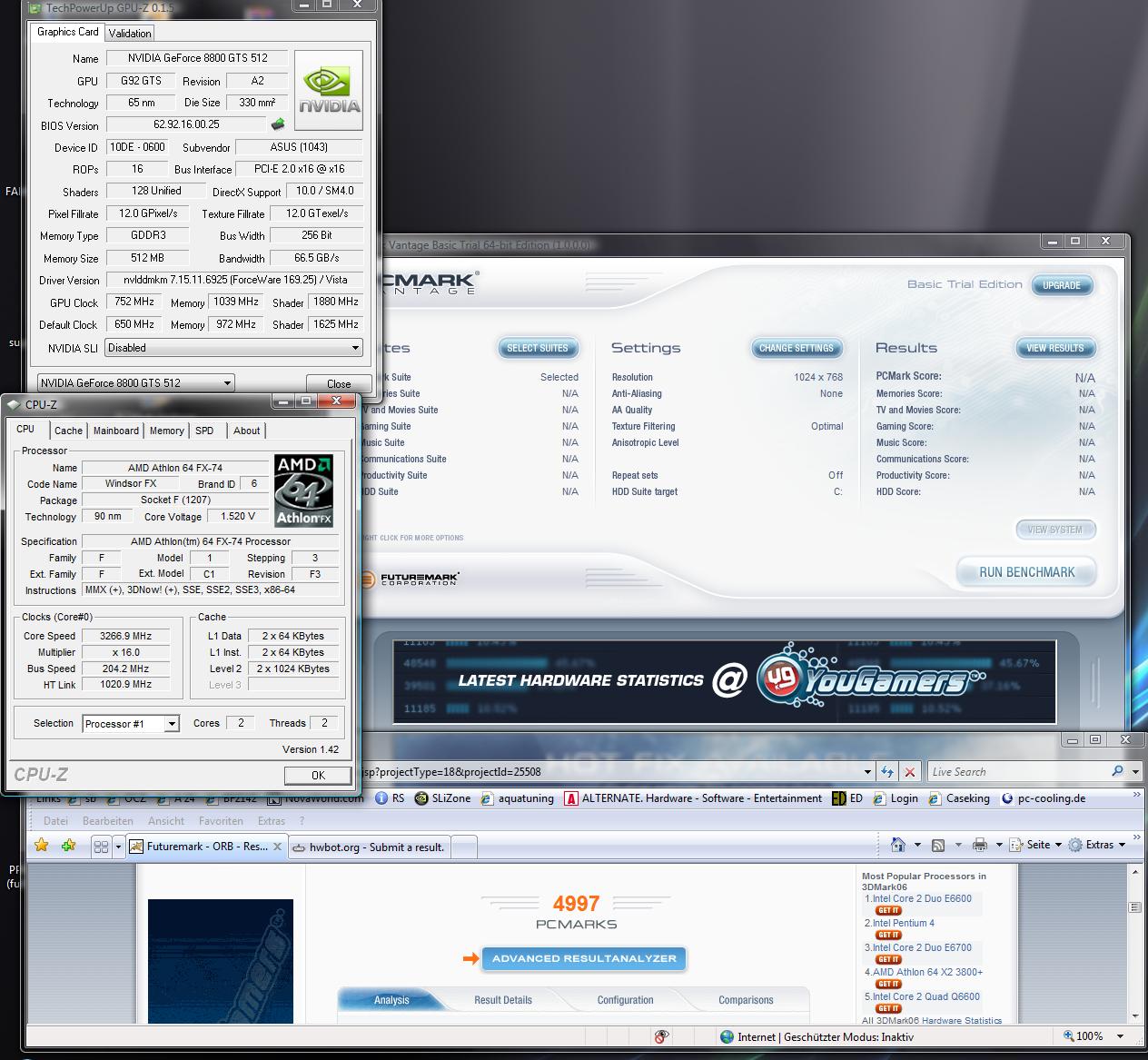Click Select Suites in PCMark Vantage

coord(537,348)
